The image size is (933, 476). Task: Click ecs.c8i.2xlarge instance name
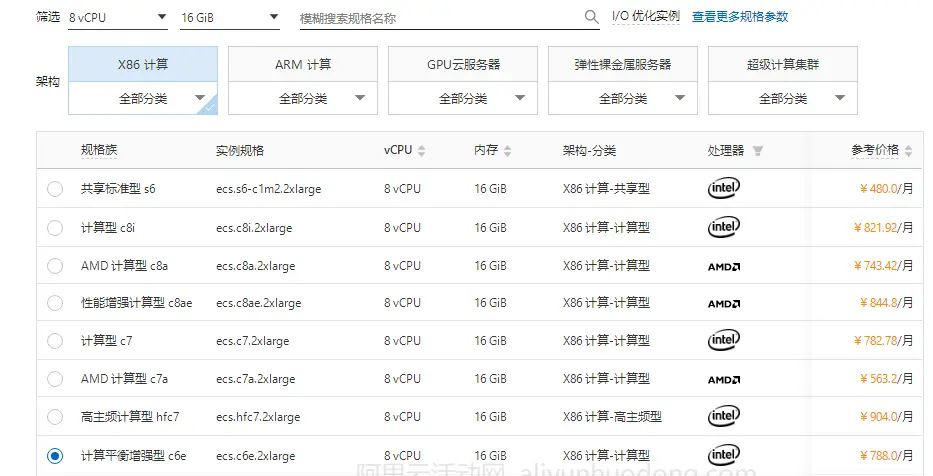tap(254, 228)
